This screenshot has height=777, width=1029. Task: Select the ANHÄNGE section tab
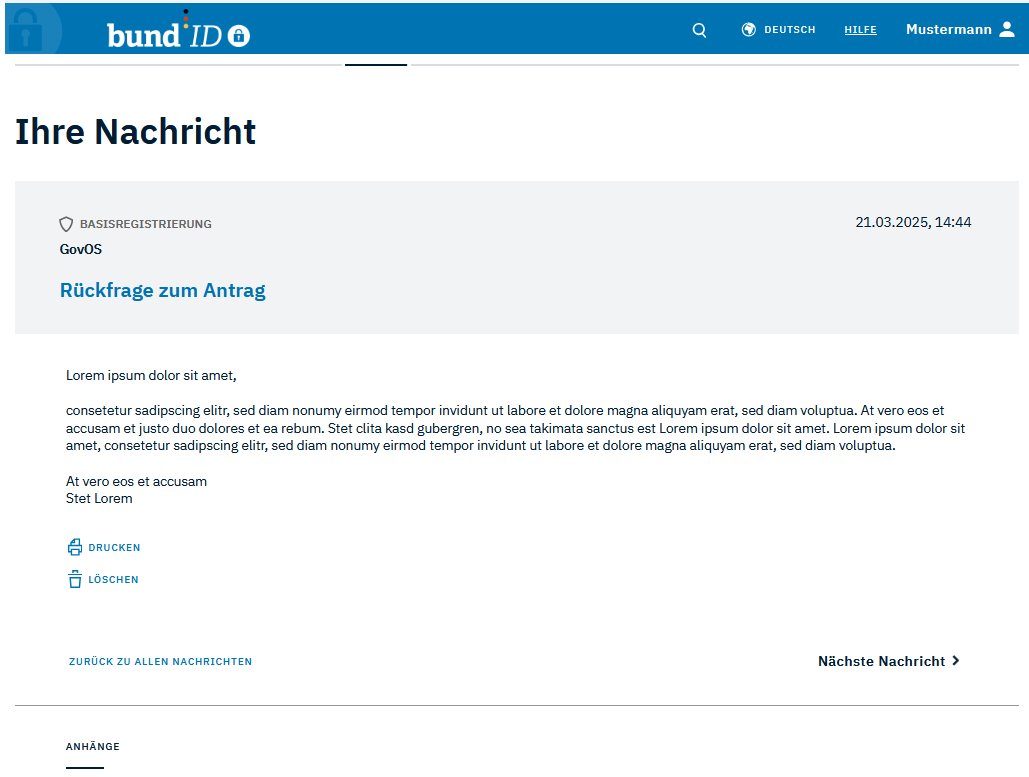coord(93,747)
